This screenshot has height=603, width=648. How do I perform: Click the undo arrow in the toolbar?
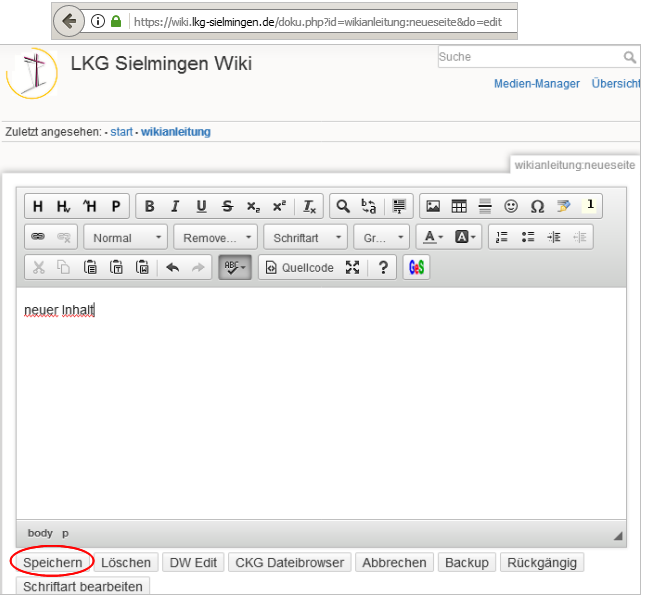point(172,268)
